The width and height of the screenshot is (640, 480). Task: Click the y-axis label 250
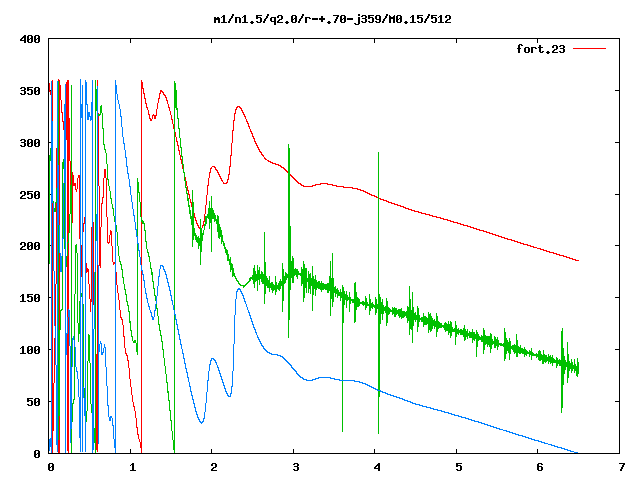point(30,195)
